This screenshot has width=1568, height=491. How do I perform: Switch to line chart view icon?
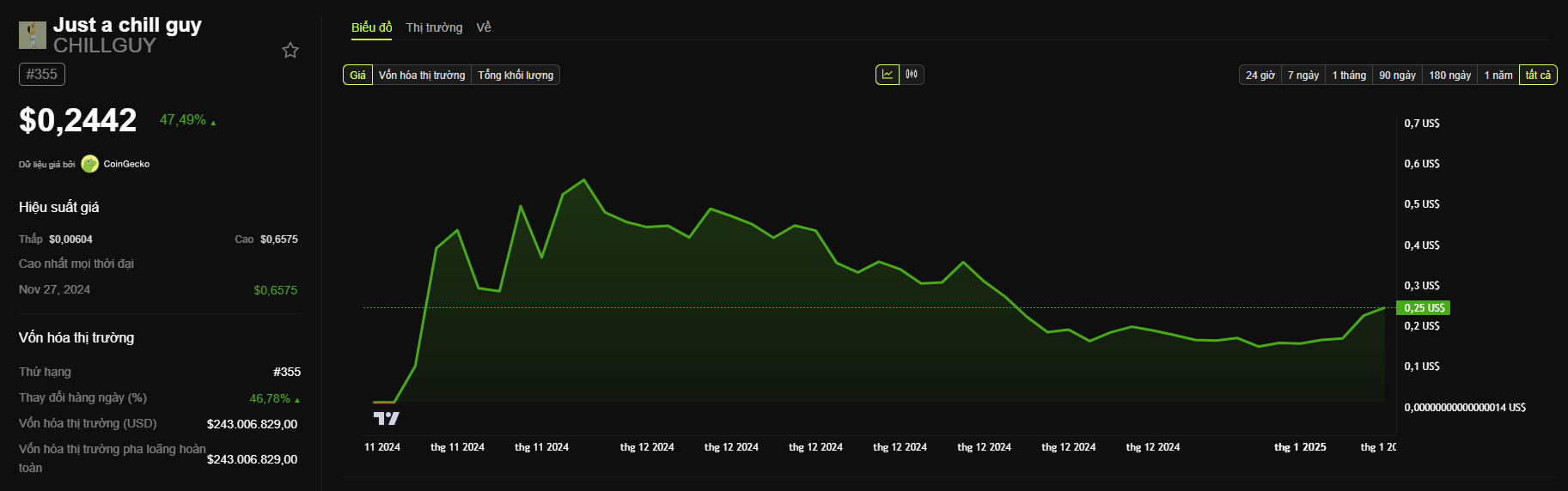tap(888, 75)
